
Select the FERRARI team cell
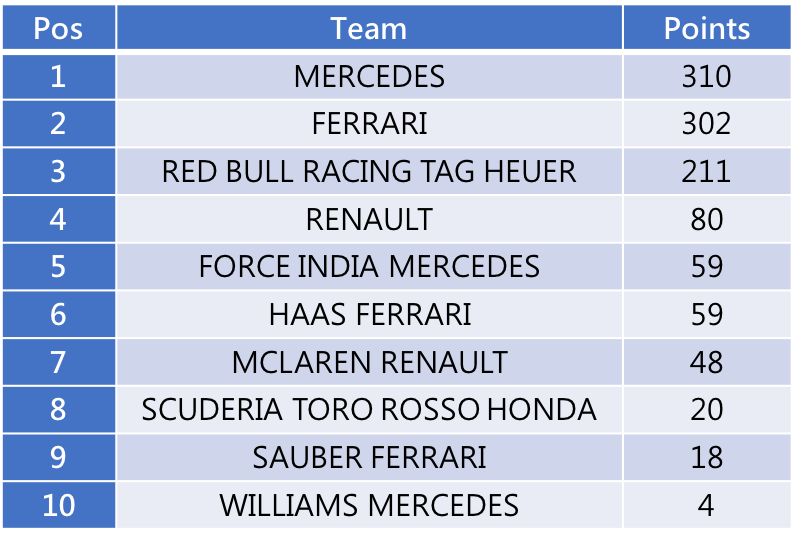click(369, 124)
